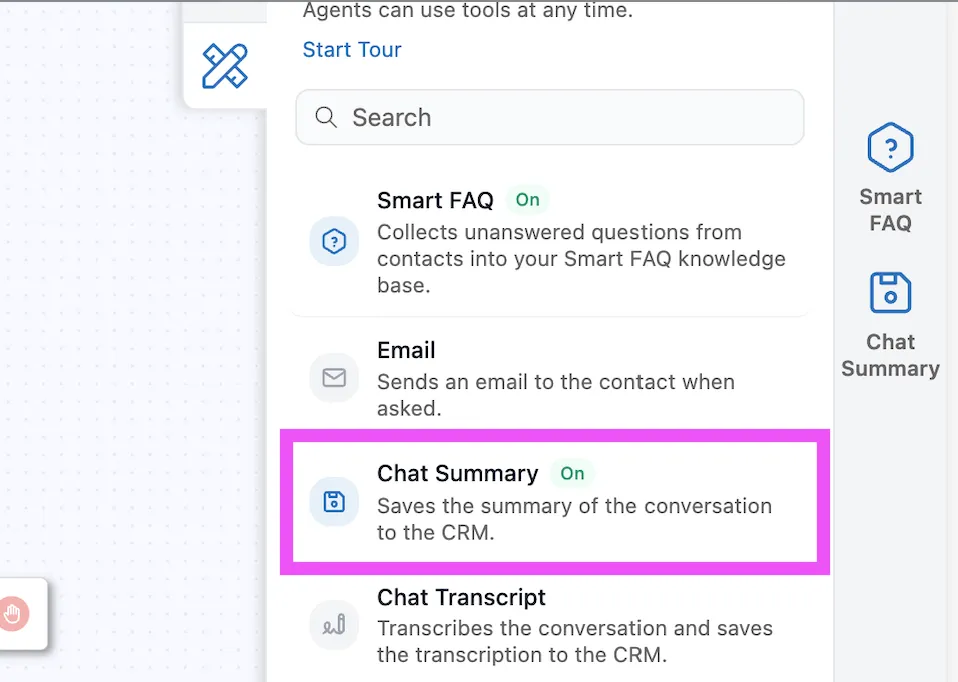Open the Tools tab with pencil-ruler icon
This screenshot has width=958, height=682.
(225, 66)
